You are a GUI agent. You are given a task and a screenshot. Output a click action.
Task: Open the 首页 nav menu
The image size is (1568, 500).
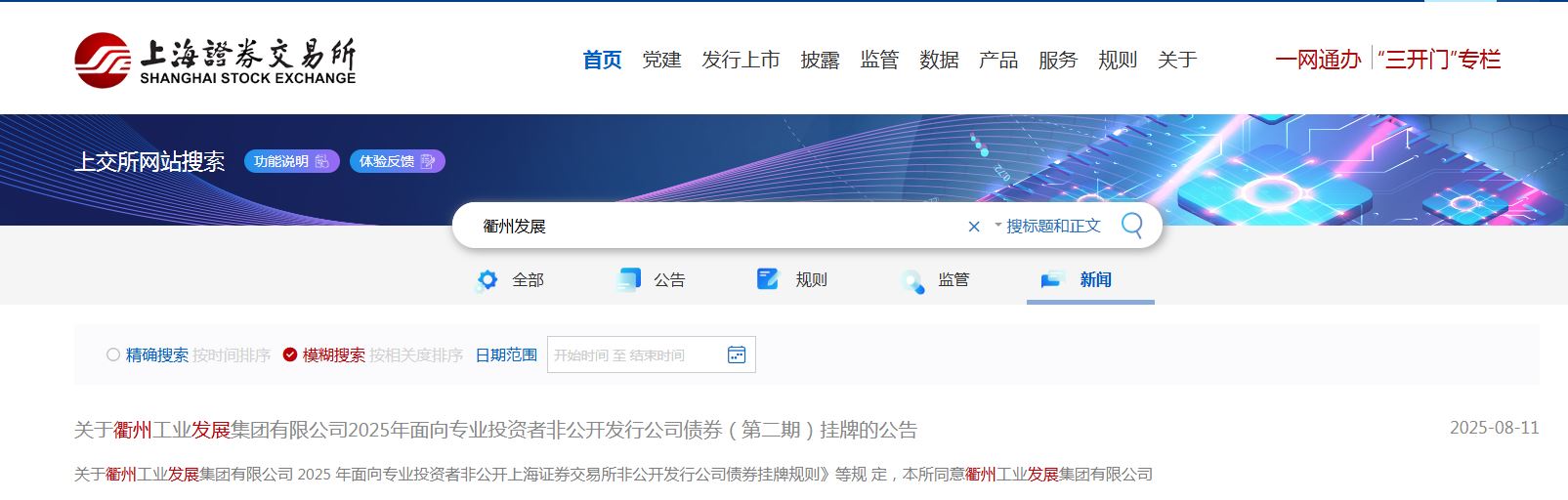click(x=603, y=60)
